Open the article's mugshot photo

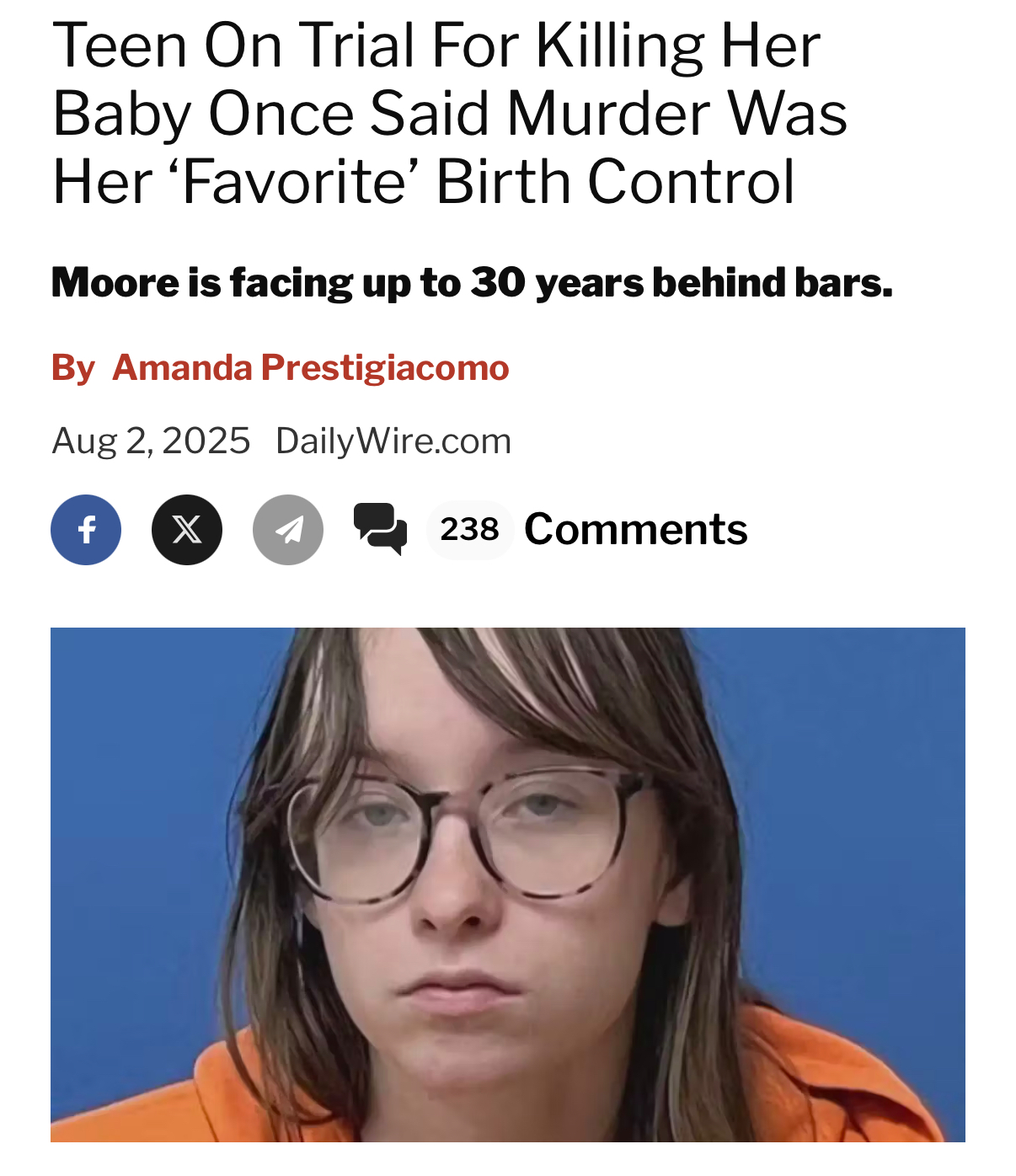pyautogui.click(x=508, y=885)
